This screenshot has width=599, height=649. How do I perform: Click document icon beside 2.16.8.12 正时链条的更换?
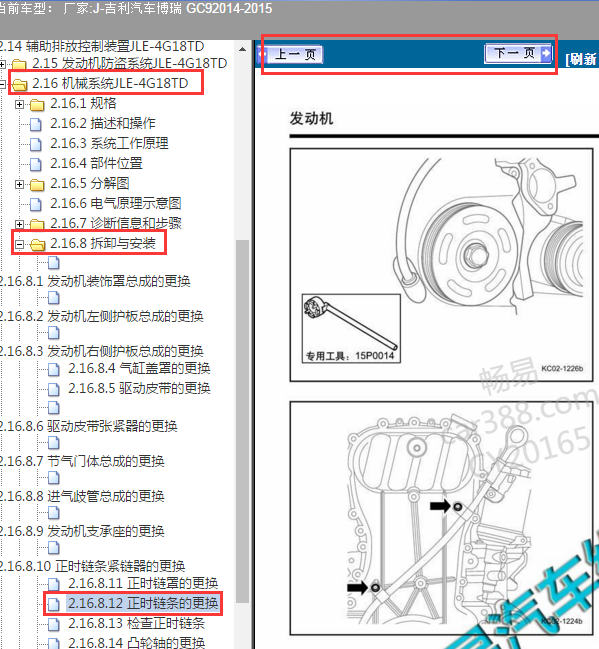coord(53,604)
